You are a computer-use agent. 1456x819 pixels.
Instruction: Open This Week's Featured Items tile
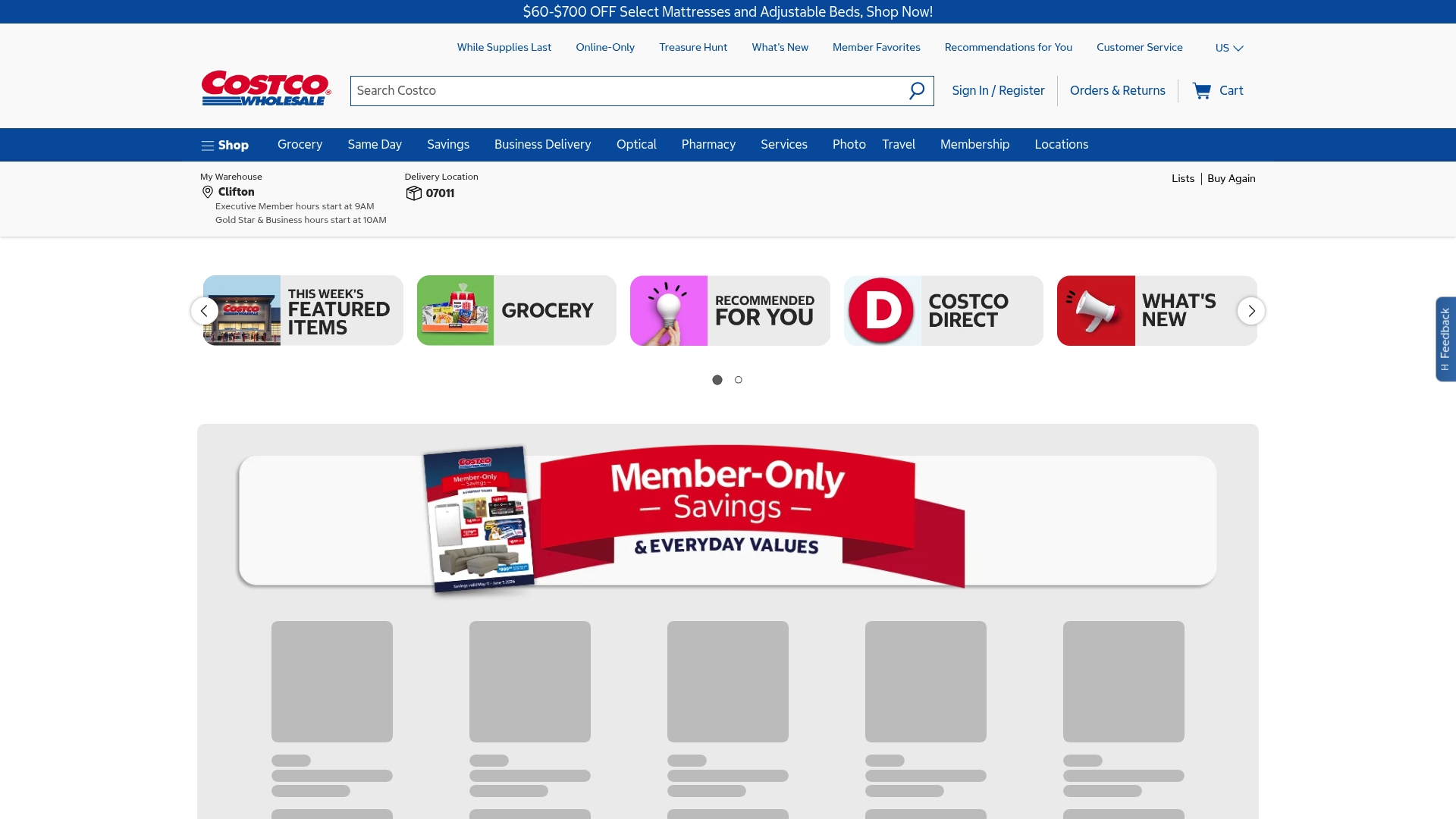pos(303,311)
